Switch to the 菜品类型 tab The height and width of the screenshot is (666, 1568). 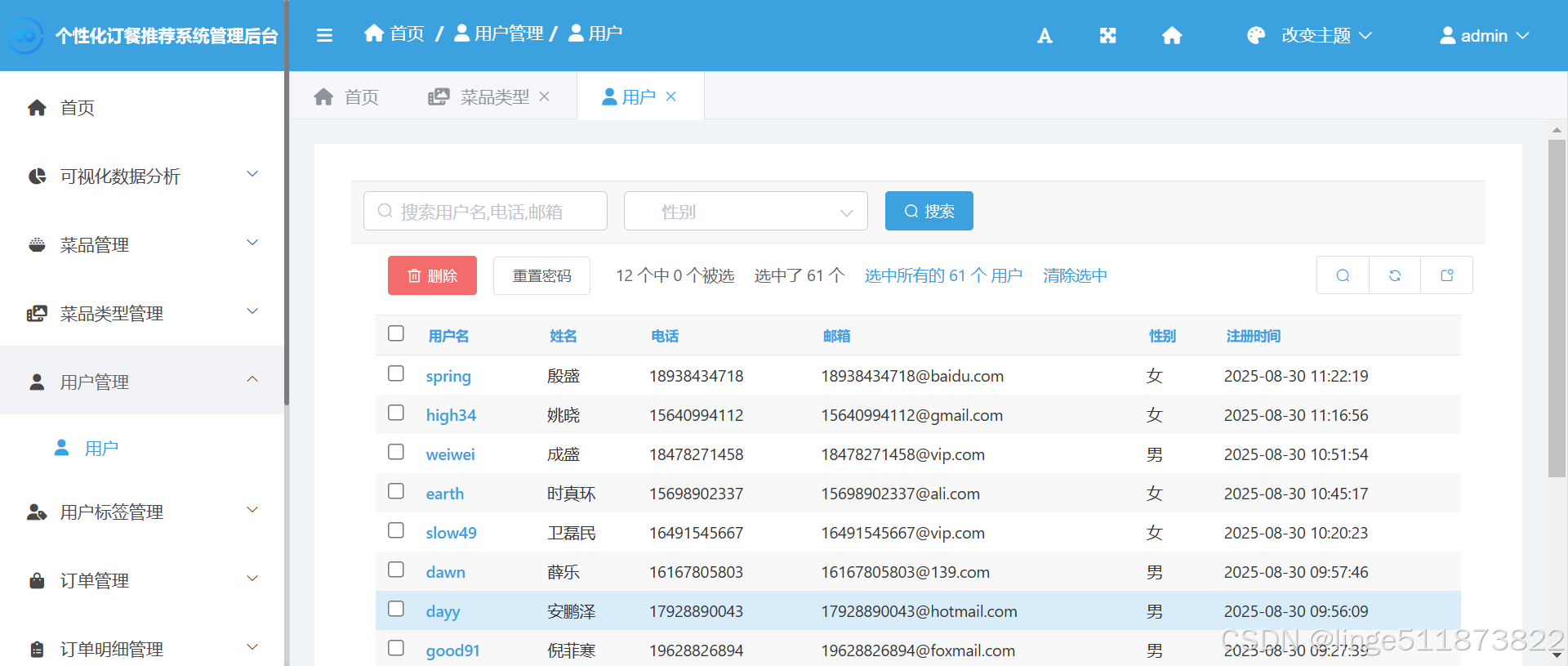pyautogui.click(x=488, y=96)
